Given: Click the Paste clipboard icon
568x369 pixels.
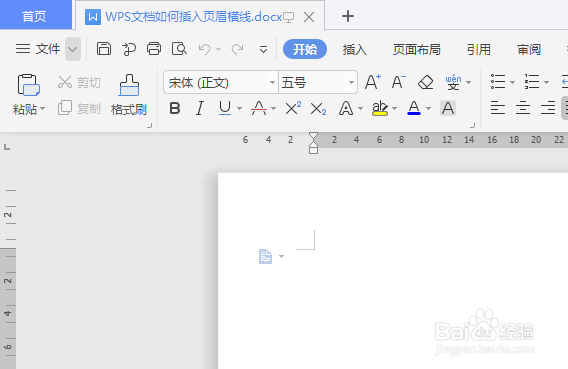Looking at the screenshot, I should pos(29,85).
